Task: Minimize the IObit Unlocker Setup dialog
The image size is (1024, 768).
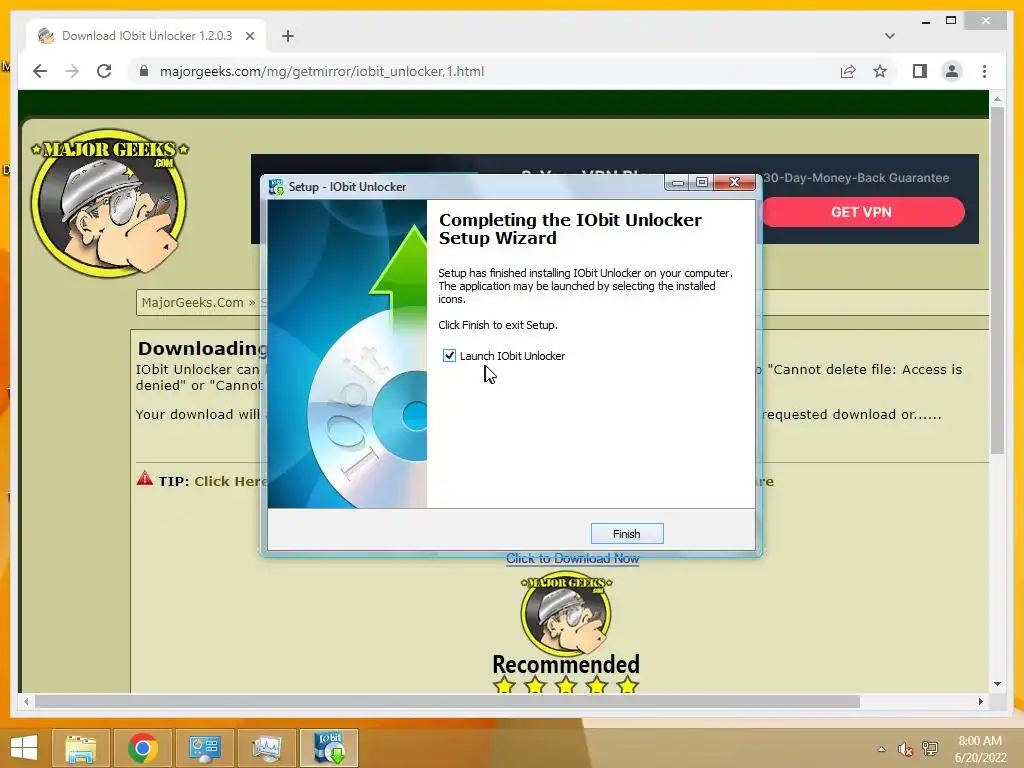Action: tap(678, 183)
